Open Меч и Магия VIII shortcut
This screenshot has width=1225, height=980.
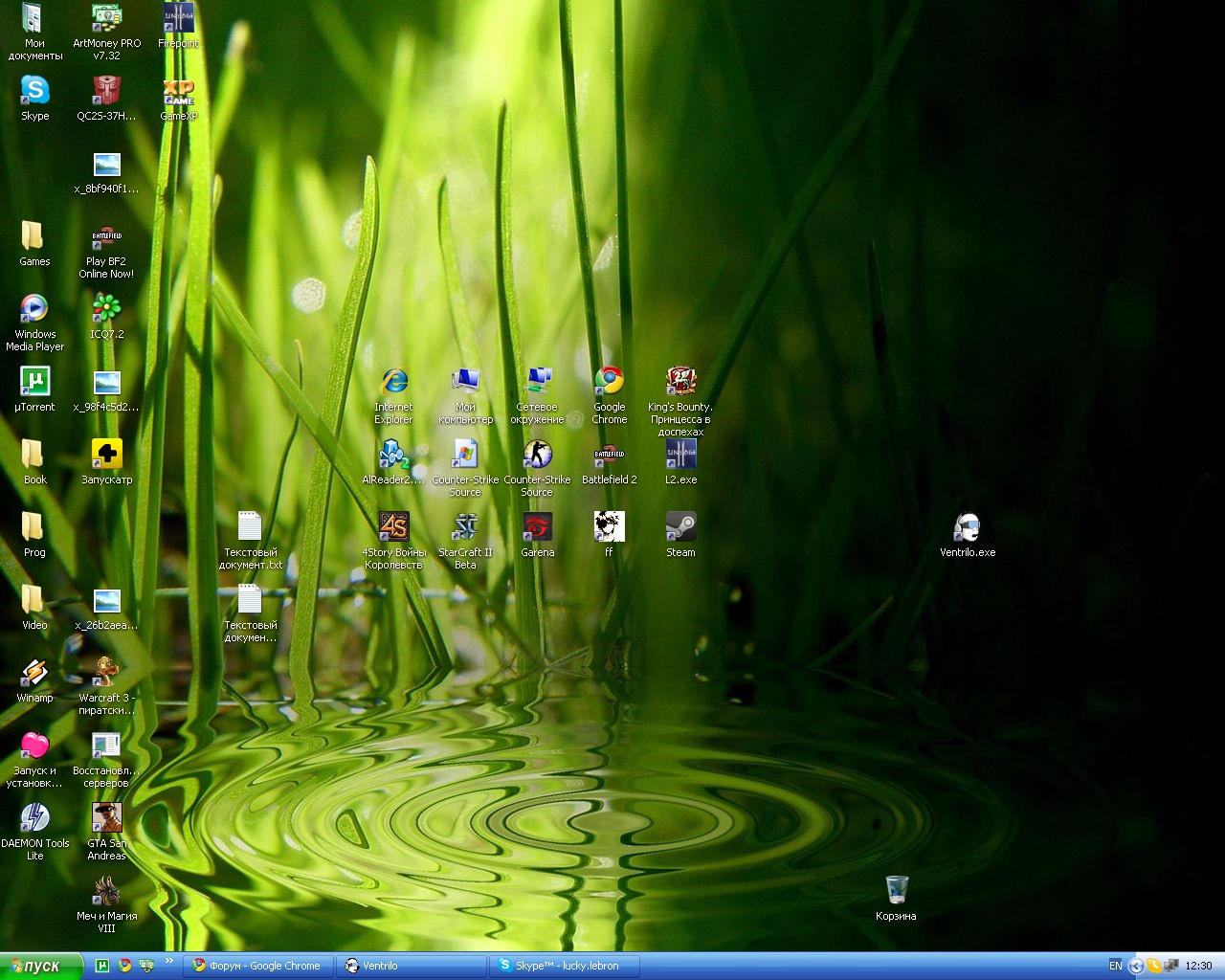(x=106, y=905)
